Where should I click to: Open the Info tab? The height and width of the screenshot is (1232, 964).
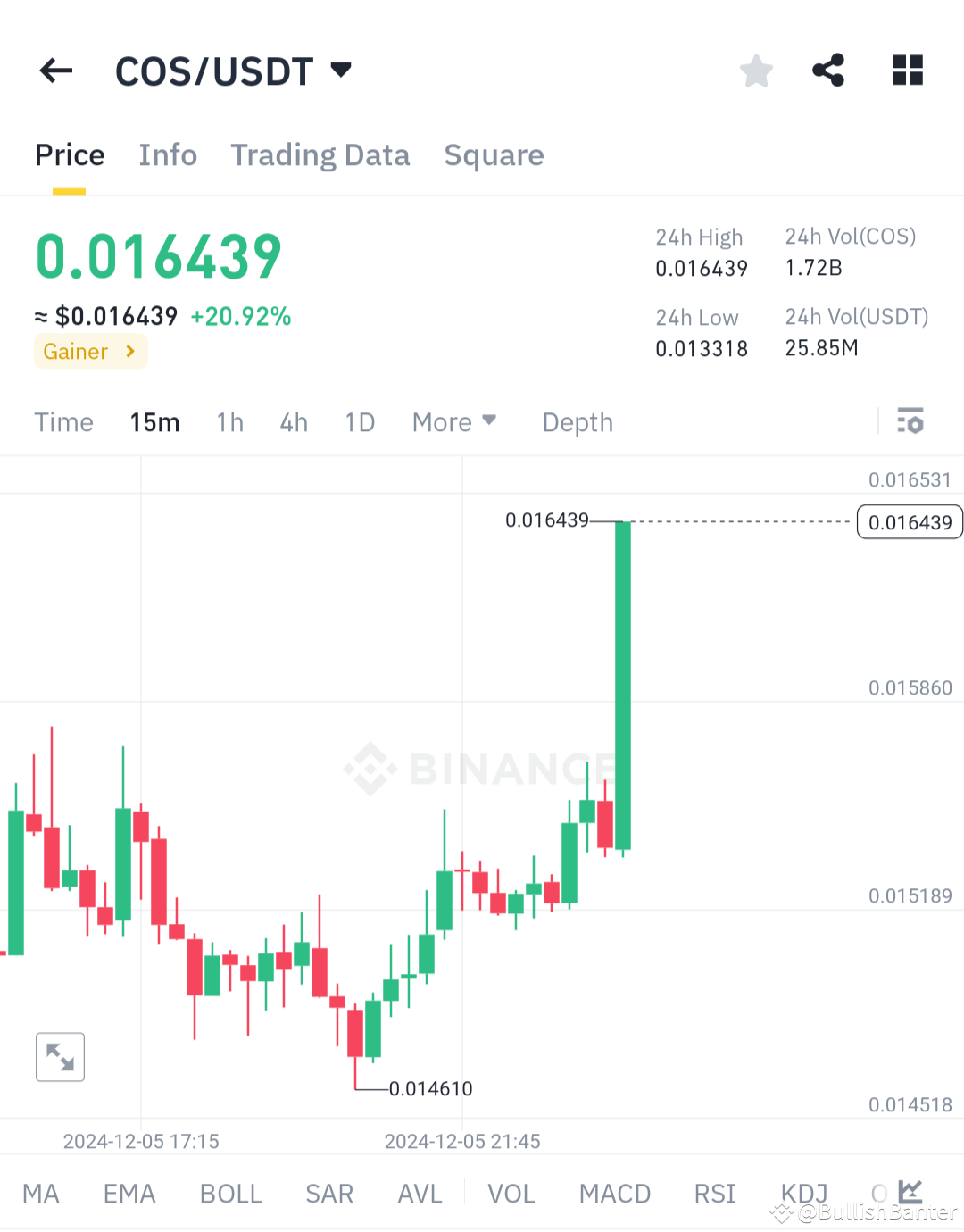click(x=168, y=154)
